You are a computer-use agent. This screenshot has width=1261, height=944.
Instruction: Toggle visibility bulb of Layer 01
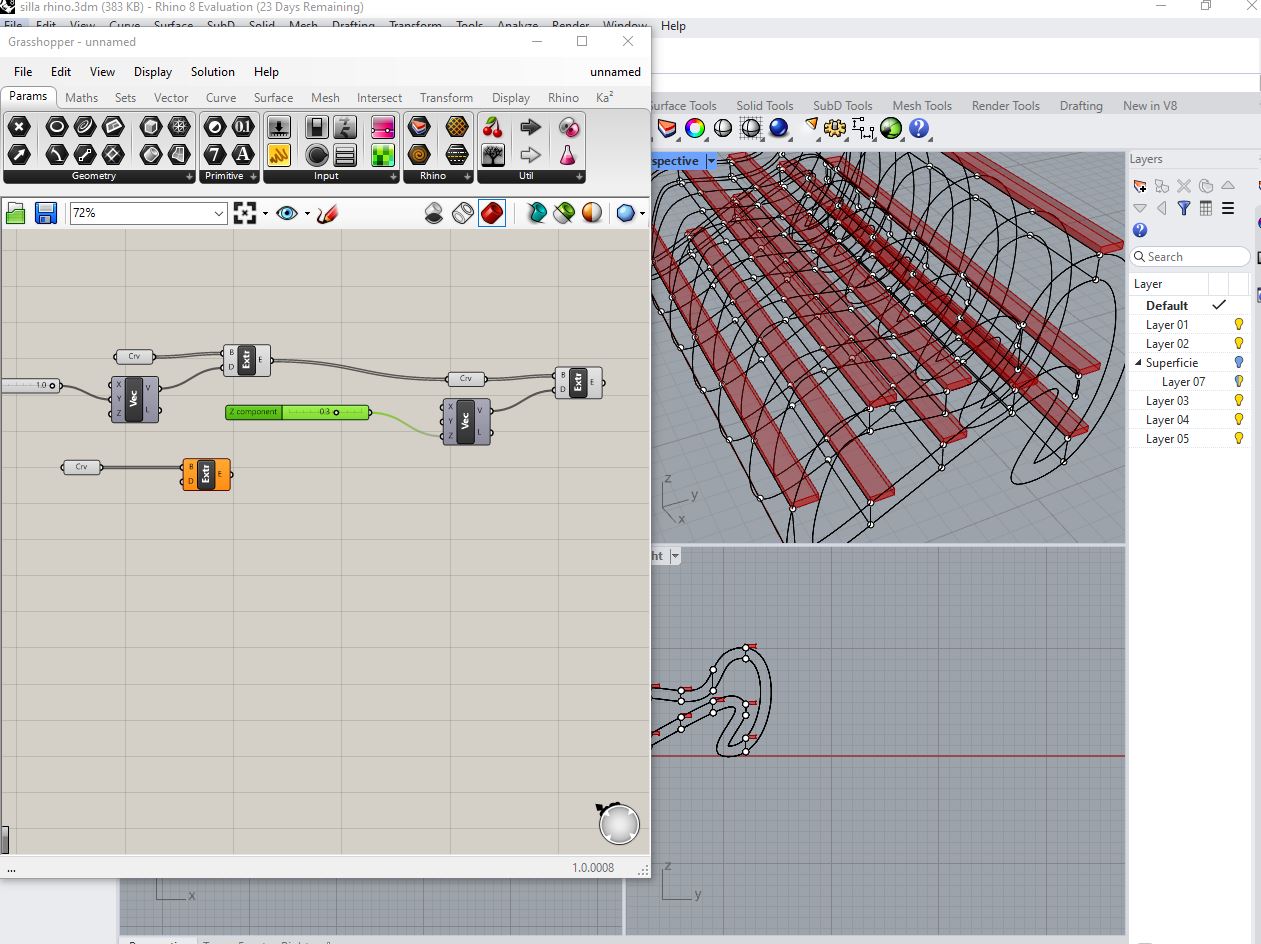point(1238,325)
